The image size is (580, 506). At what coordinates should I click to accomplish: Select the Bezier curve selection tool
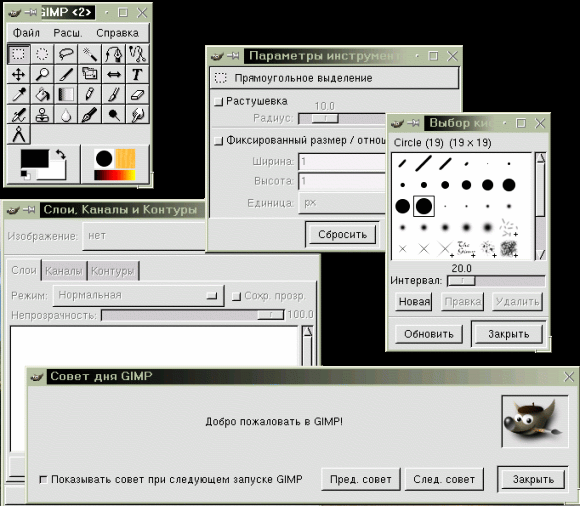click(114, 54)
